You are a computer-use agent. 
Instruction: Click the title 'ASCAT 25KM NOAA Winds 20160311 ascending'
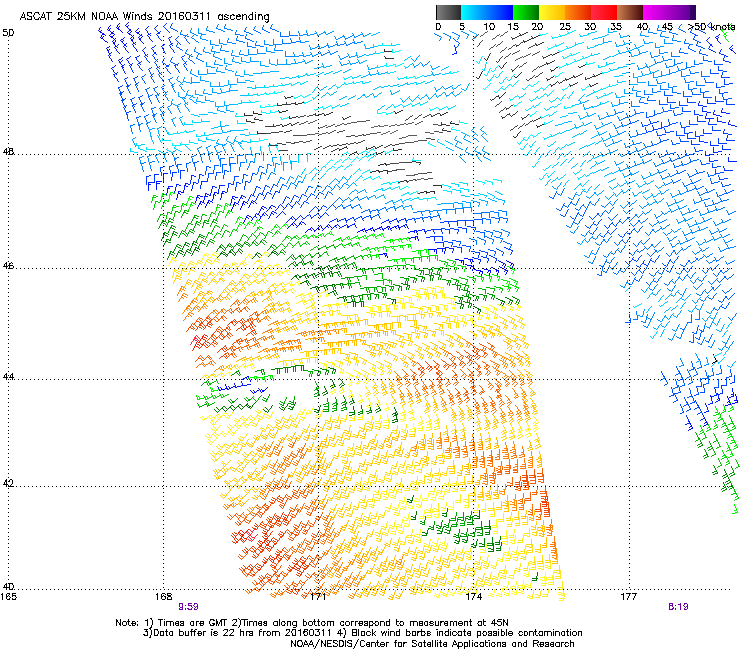(144, 17)
